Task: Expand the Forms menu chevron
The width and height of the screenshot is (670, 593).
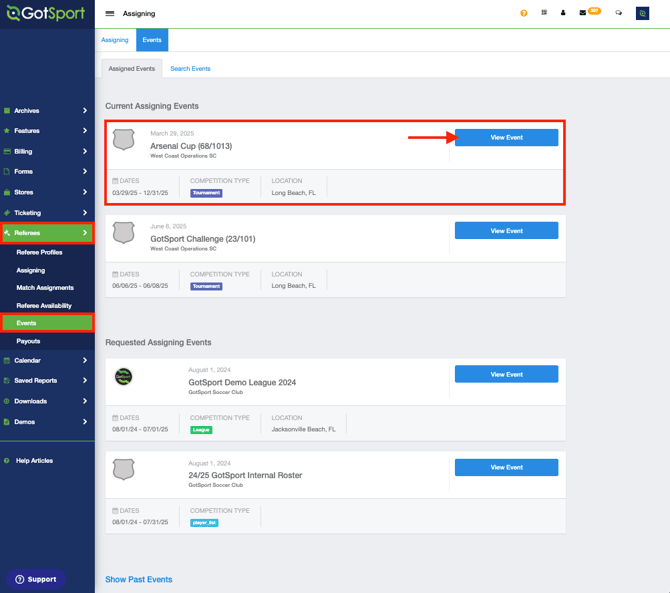Action: tap(85, 171)
